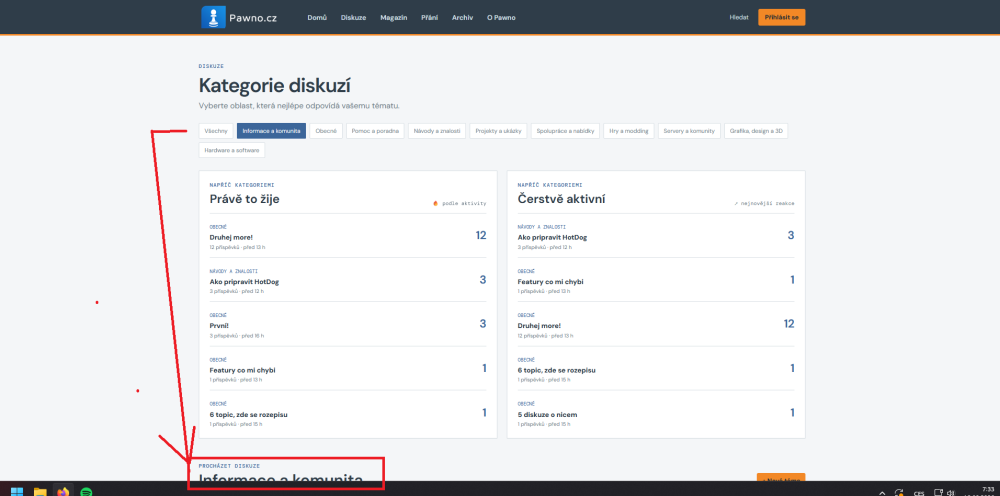Screen dimensions: 1000x496
Task: Click reply count 3 beside 'Prvni!'
Action: pos(483,324)
